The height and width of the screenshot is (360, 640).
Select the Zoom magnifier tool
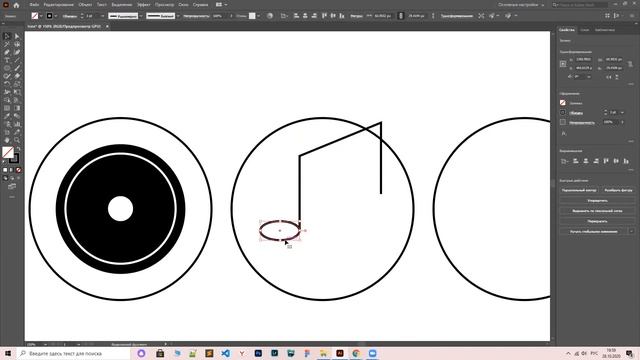point(17,140)
